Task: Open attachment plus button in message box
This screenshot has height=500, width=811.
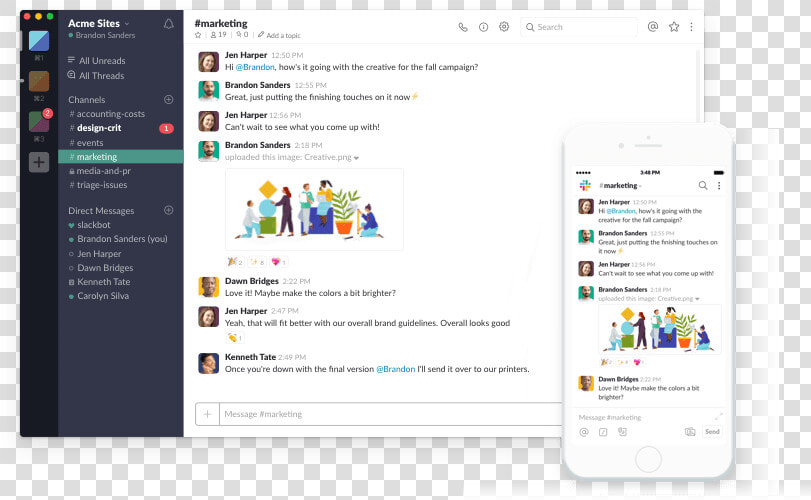Action: point(207,414)
